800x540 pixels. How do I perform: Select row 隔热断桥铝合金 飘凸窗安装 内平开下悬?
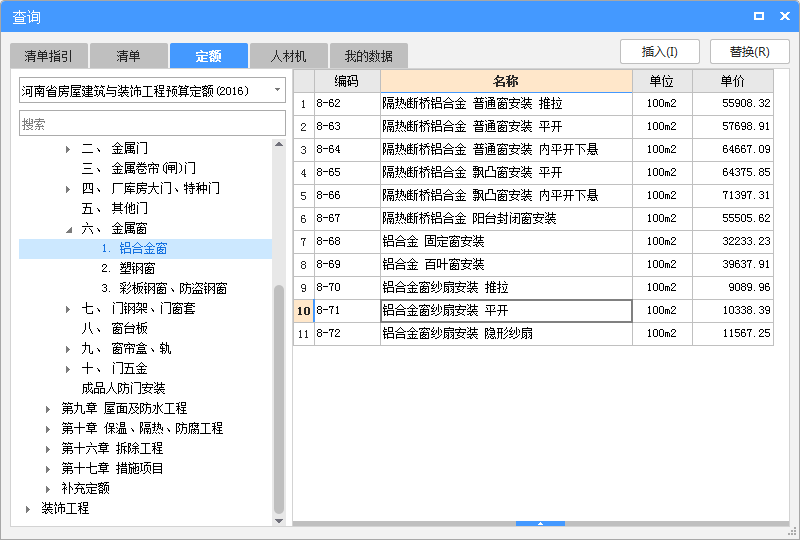[506, 195]
